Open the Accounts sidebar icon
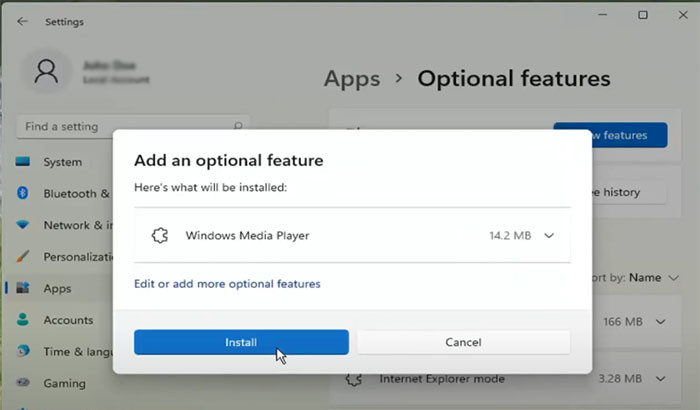The image size is (700, 410). coord(22,320)
